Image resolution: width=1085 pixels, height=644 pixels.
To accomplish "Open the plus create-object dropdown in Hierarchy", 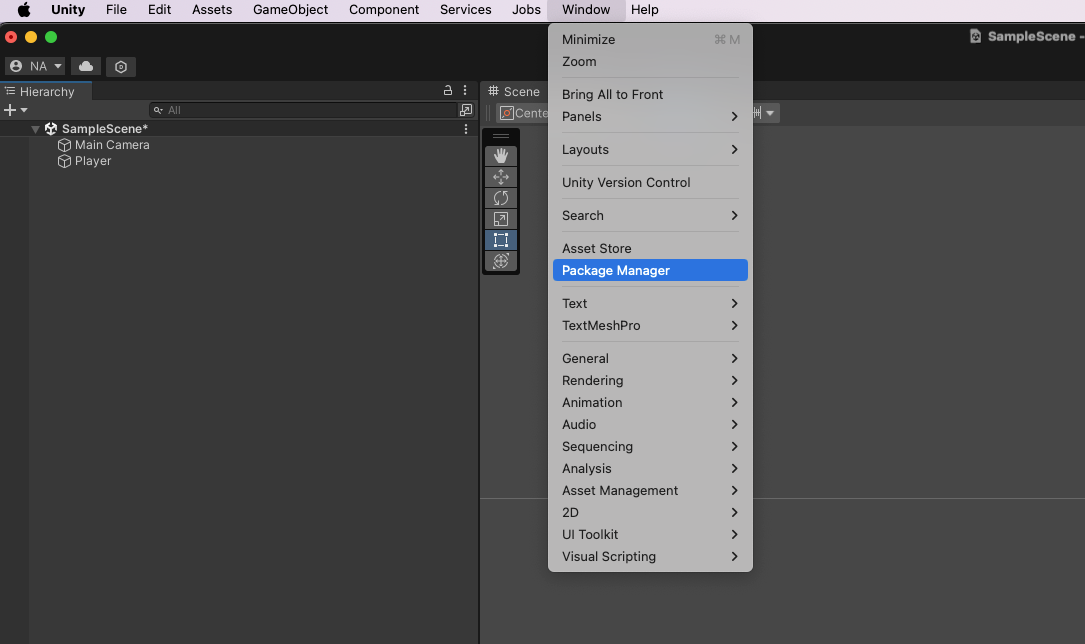I will click(x=15, y=110).
